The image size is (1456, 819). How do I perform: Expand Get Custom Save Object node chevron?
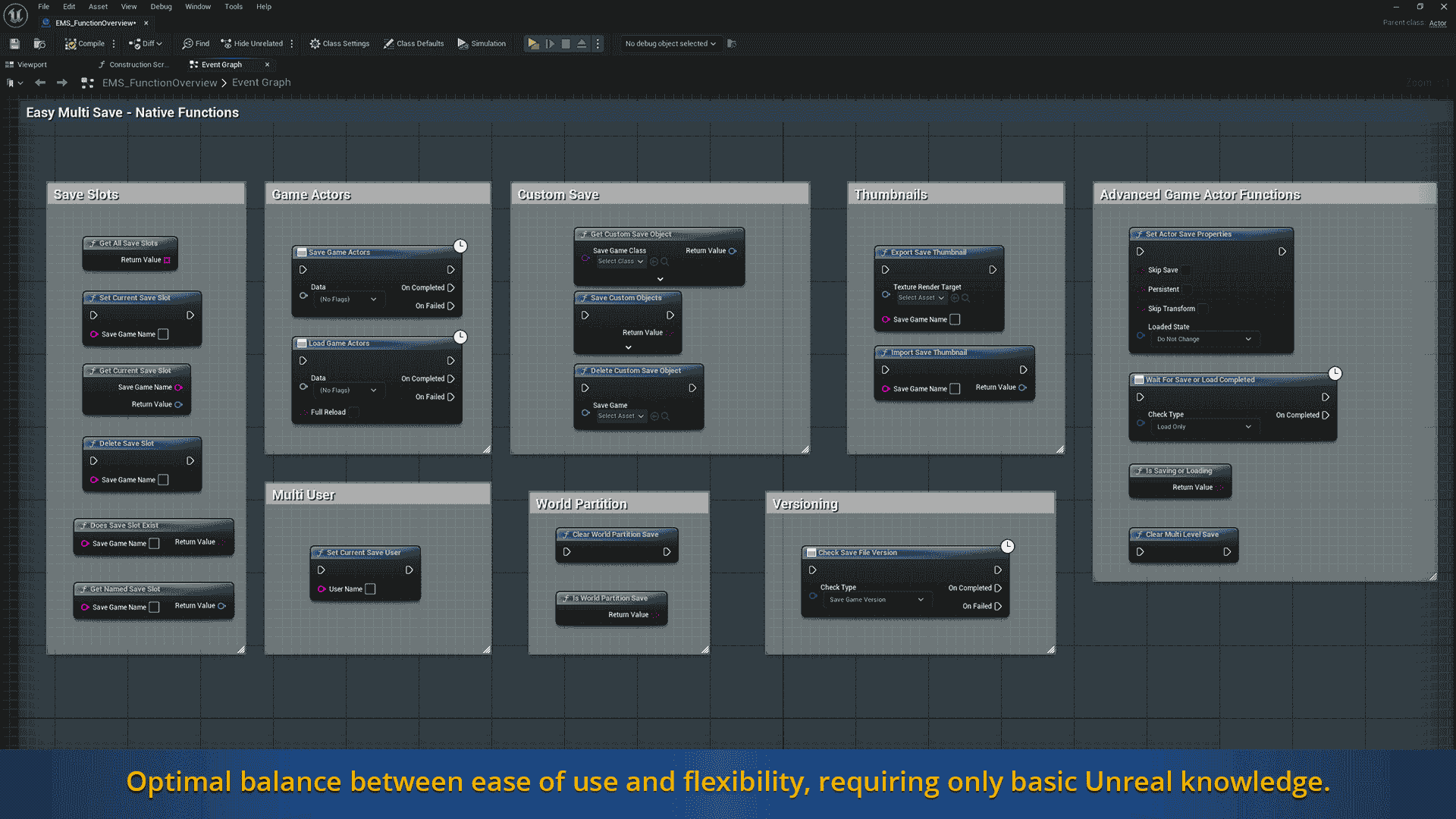(x=660, y=279)
